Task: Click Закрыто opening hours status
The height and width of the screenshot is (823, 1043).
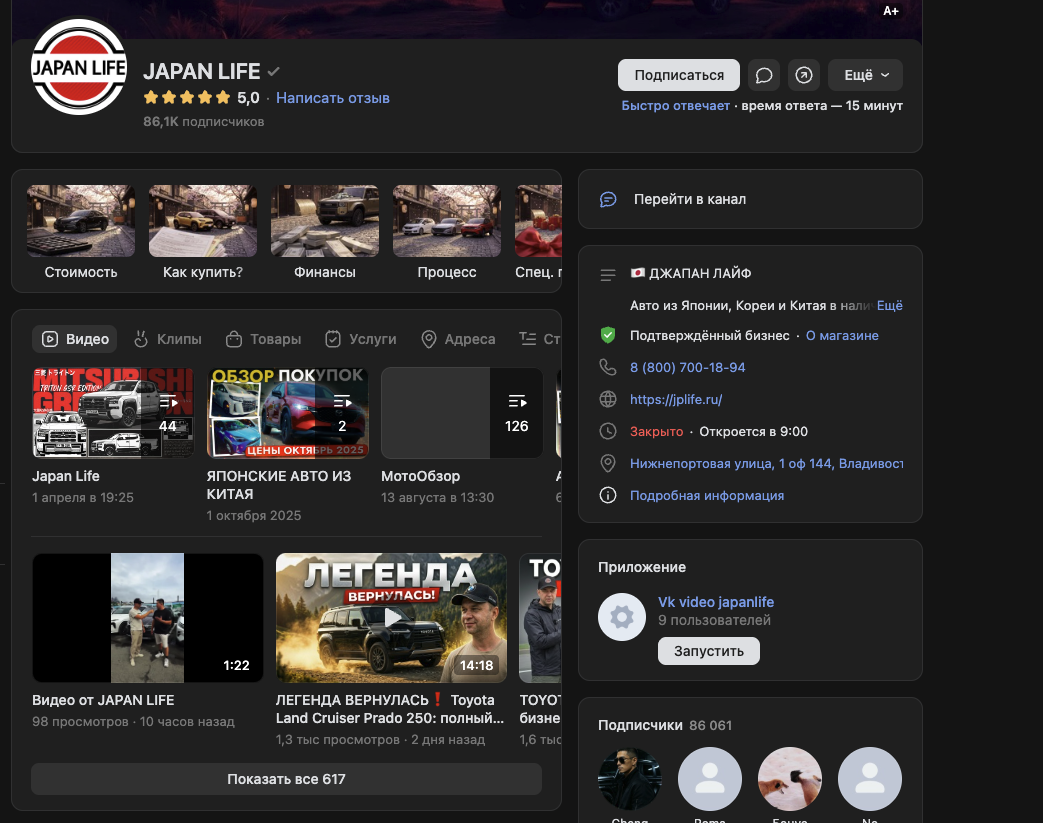Action: (x=657, y=431)
